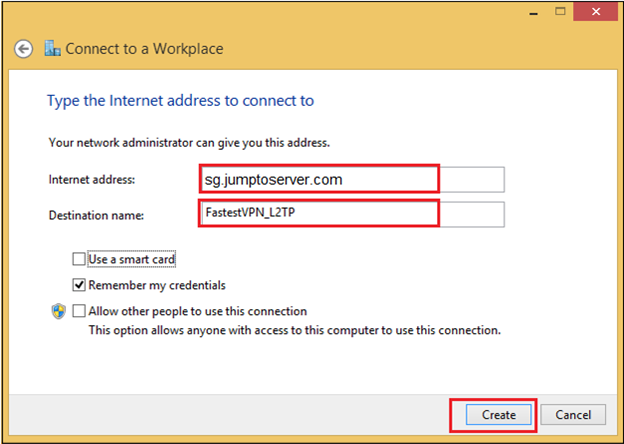Cancel the connection setup

pyautogui.click(x=573, y=415)
